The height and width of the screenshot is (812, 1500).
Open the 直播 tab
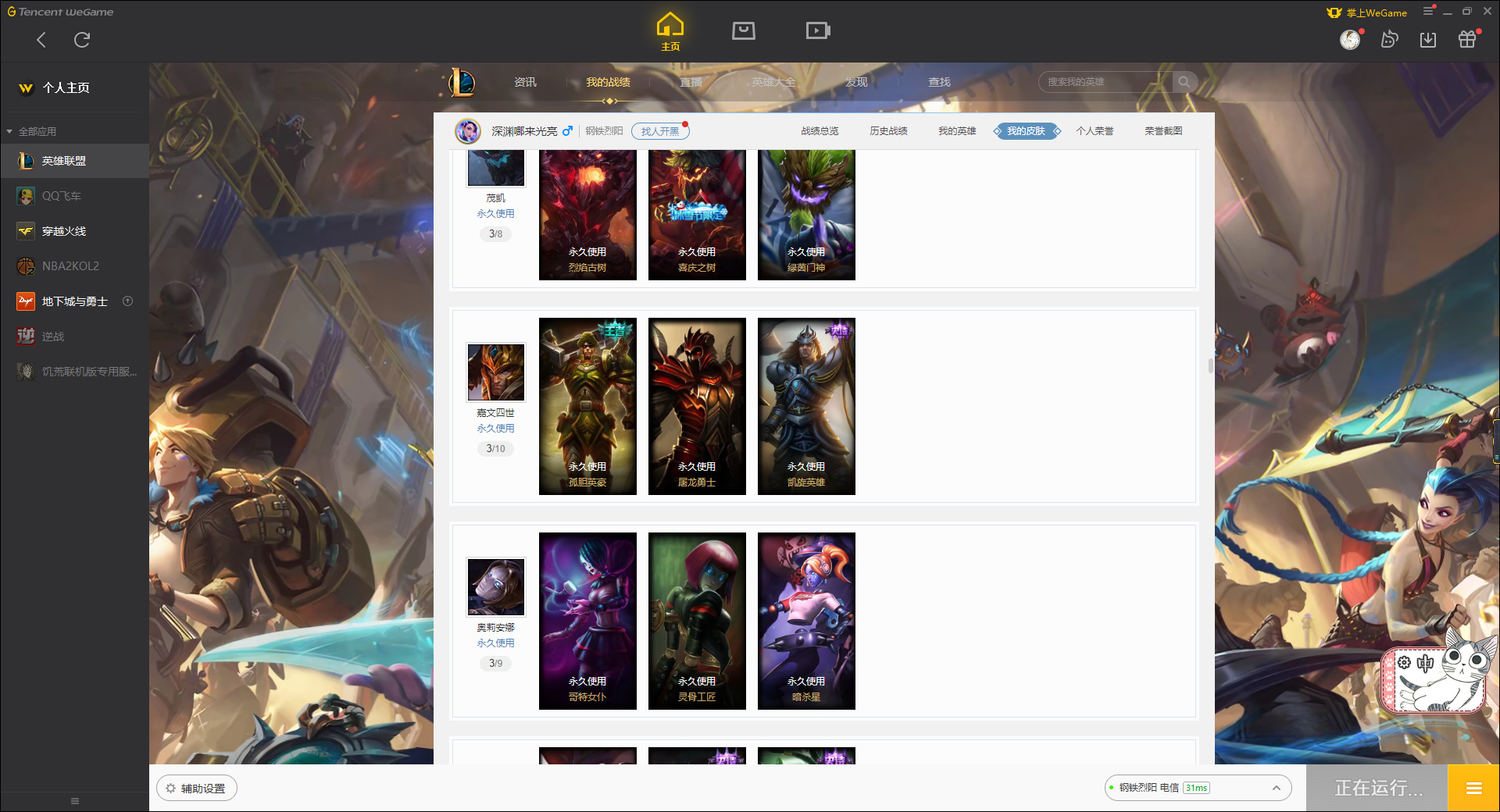click(x=691, y=82)
